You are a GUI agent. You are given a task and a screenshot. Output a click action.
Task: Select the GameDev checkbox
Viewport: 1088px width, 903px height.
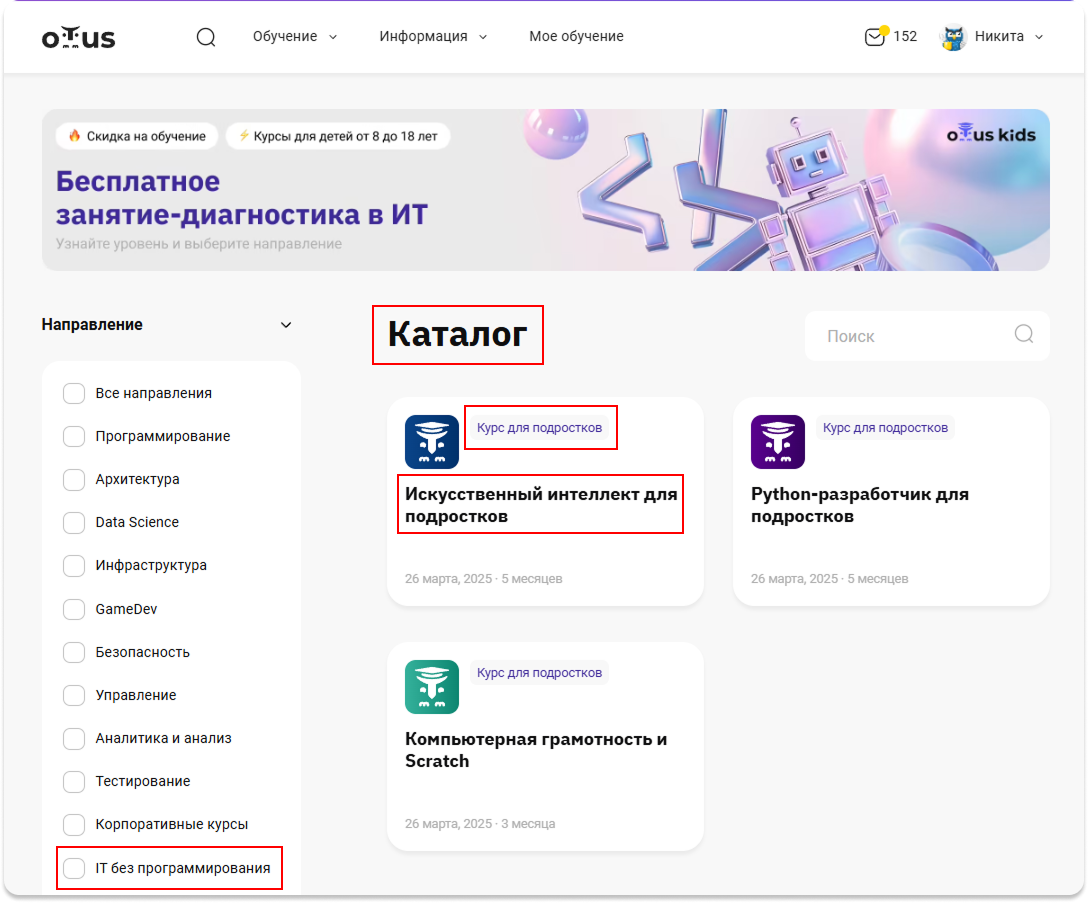[74, 609]
